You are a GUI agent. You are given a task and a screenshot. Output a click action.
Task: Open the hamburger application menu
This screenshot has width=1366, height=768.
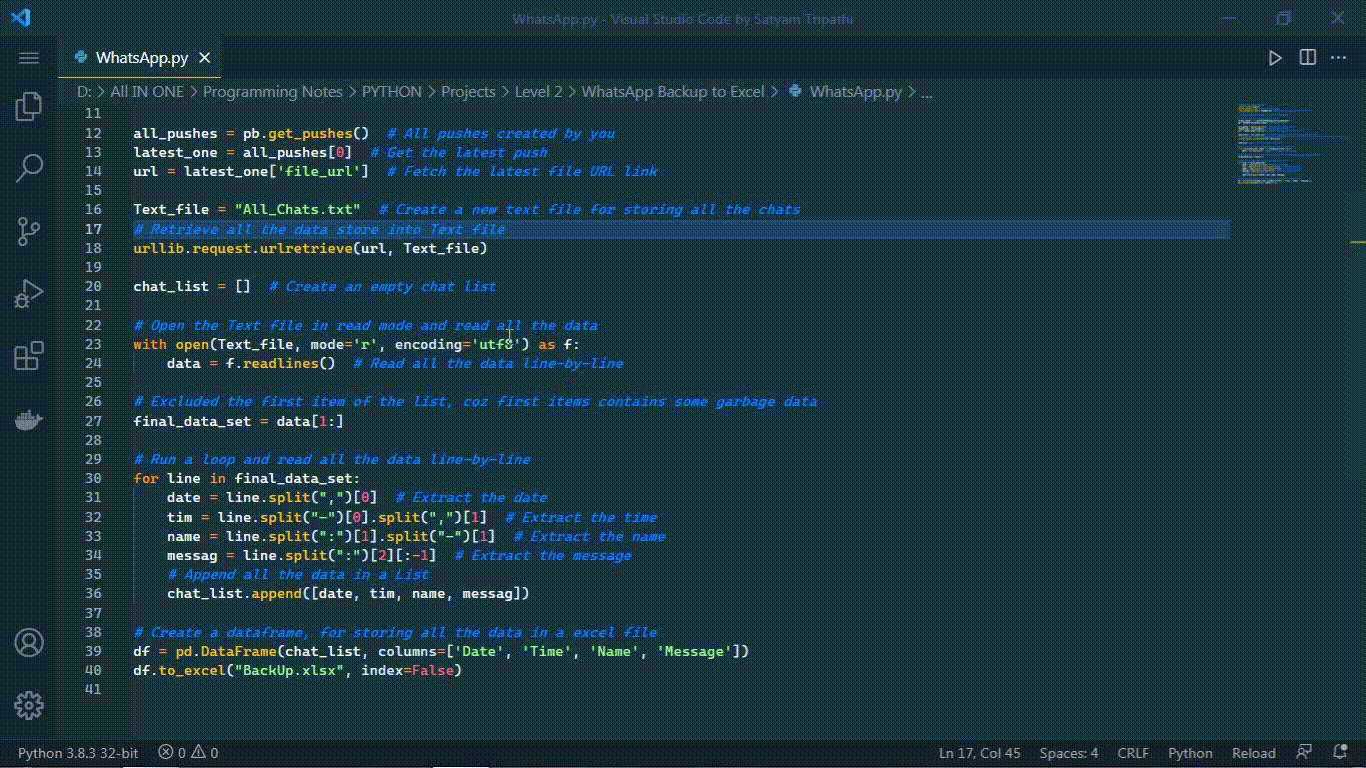click(29, 58)
